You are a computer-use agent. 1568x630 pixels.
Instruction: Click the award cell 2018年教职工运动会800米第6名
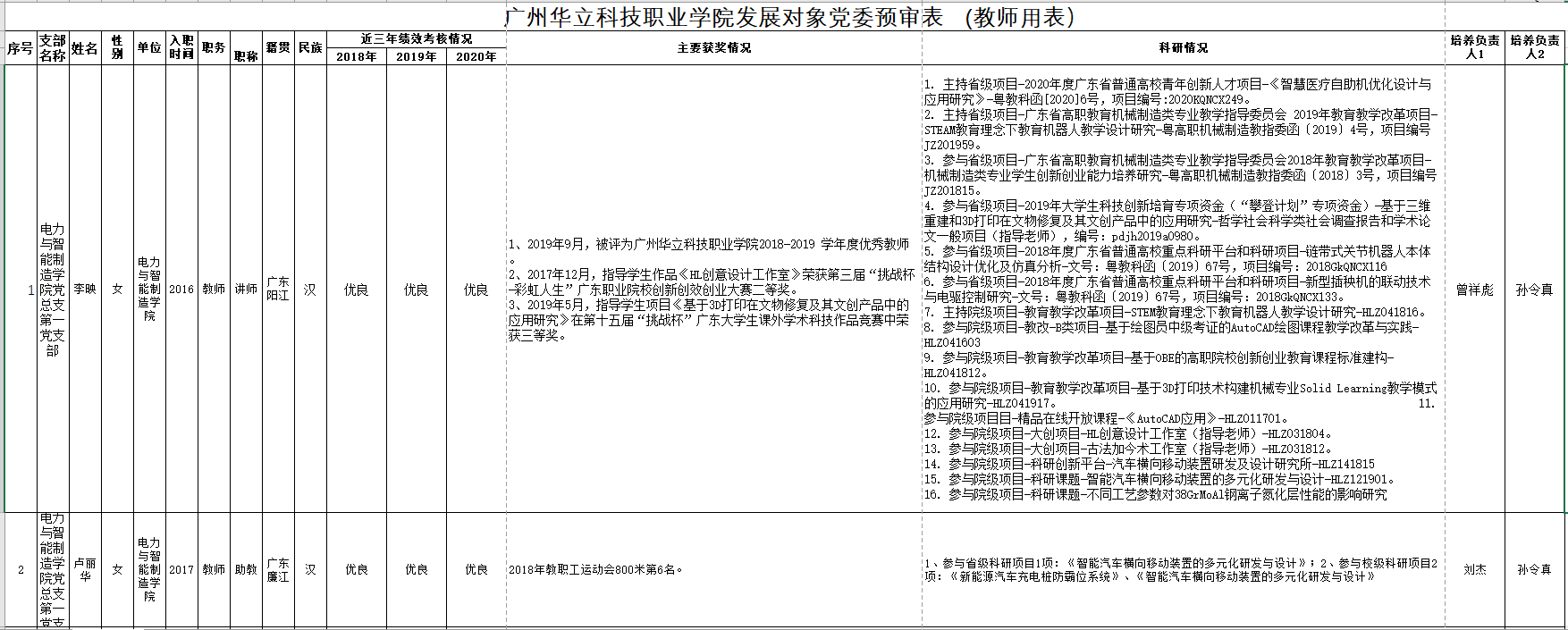point(714,570)
